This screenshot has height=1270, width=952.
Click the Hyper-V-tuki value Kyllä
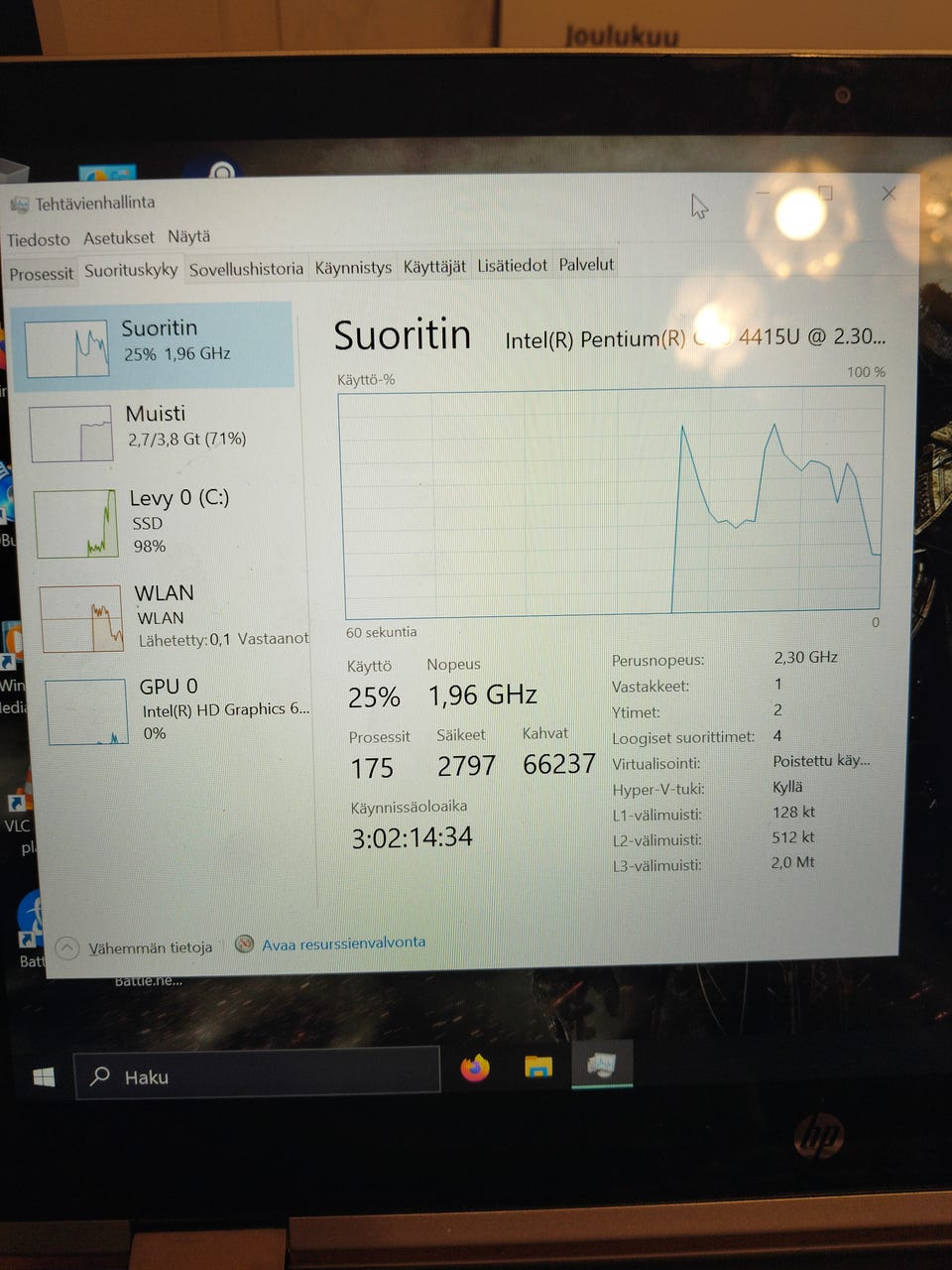[x=787, y=786]
